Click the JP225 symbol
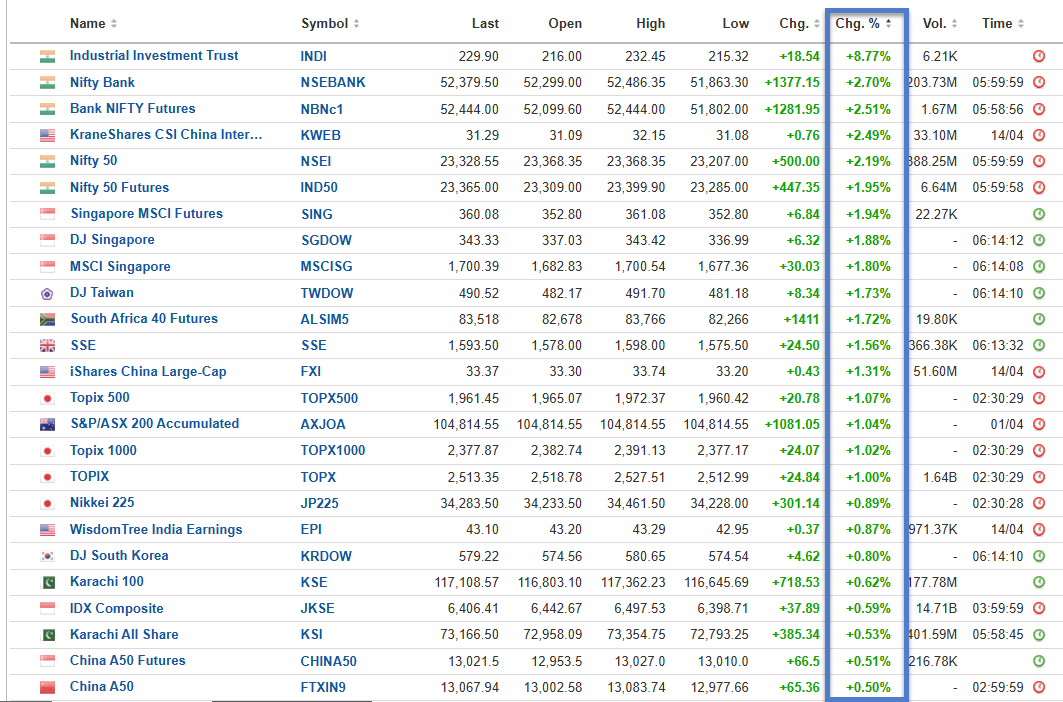Screen dimensions: 1063x702 pyautogui.click(x=319, y=503)
